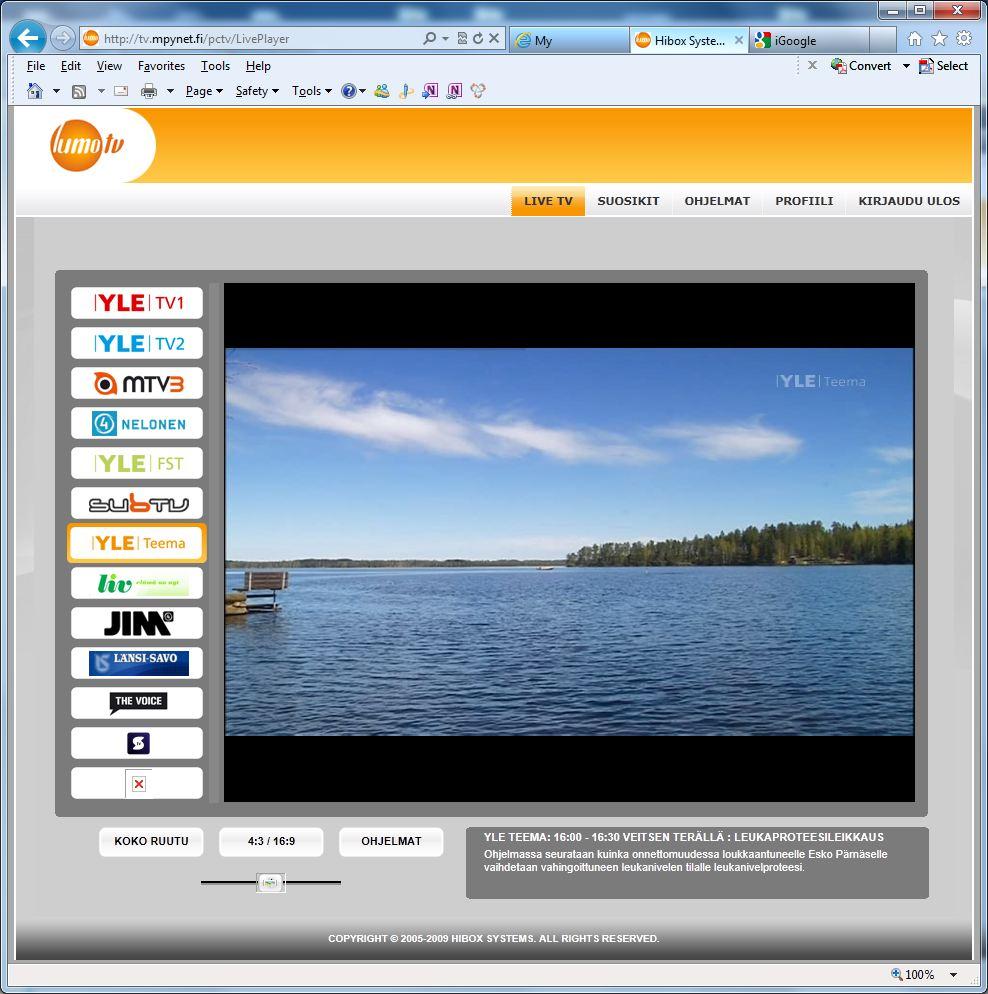
Task: Close the Convert toolbar with its X
Action: tap(812, 65)
